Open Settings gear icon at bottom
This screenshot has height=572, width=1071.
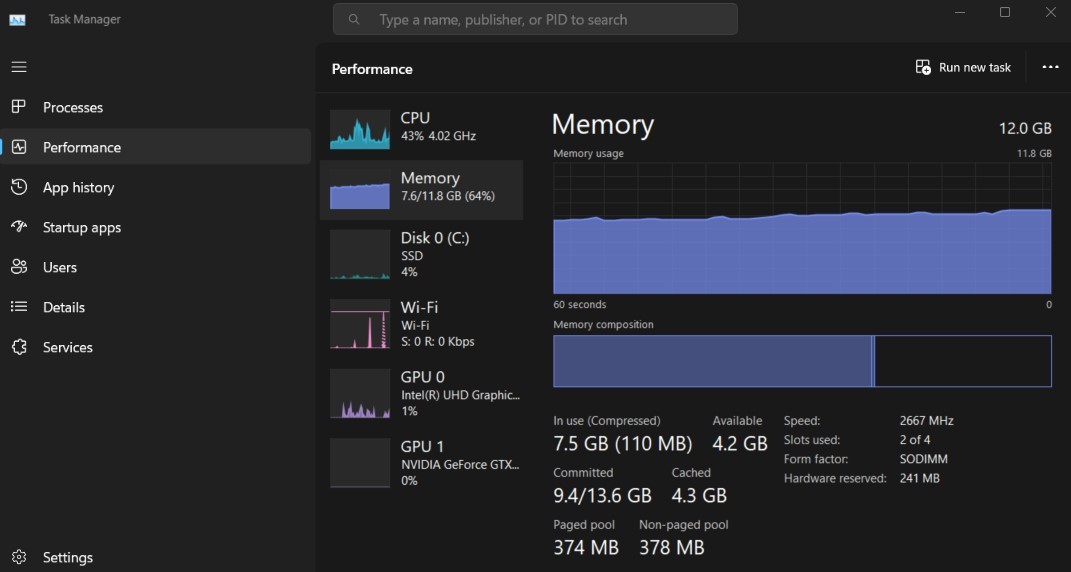click(x=19, y=557)
